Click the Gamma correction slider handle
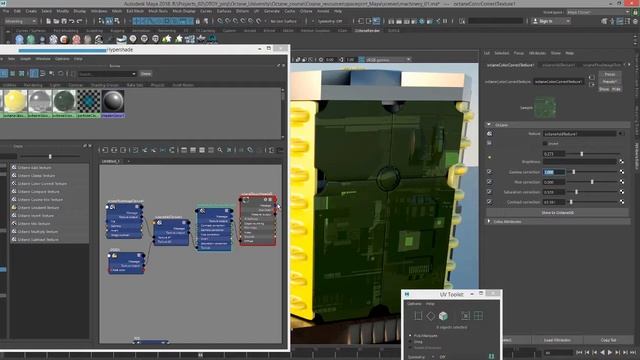The image size is (640, 360). [x=573, y=172]
